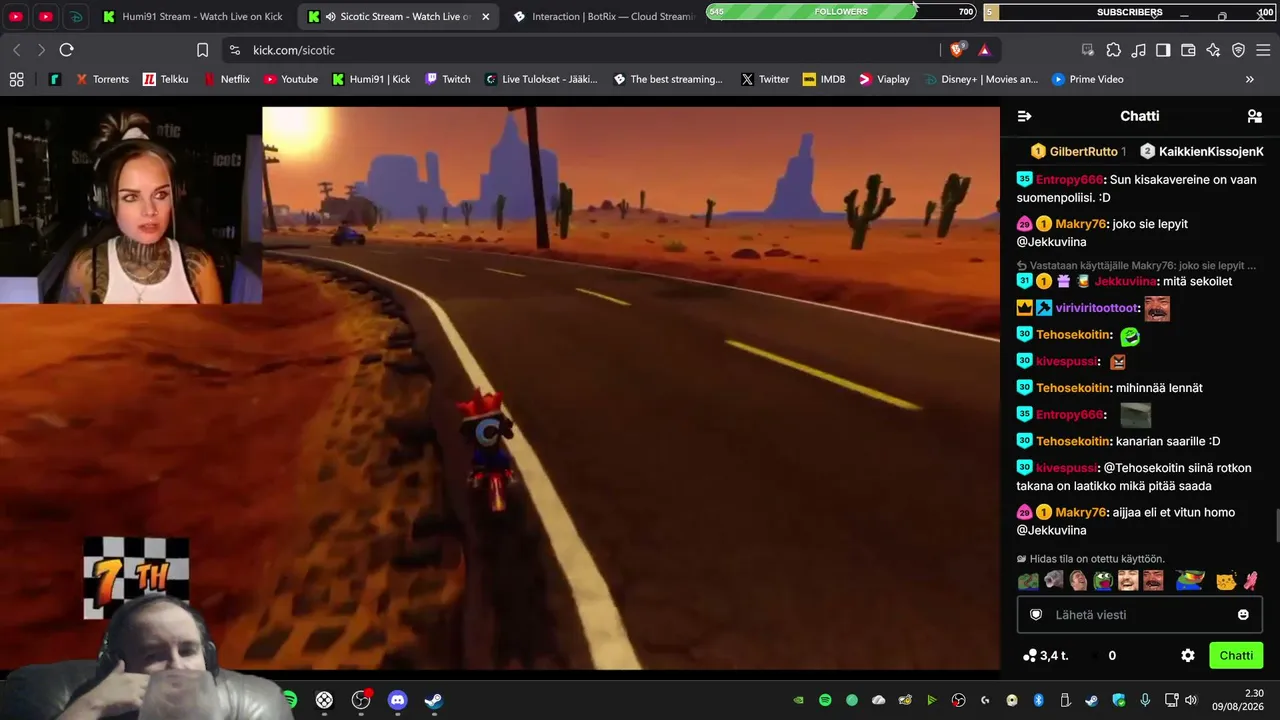Open the browser extensions puzzle icon
1280x720 pixels.
pyautogui.click(x=1113, y=50)
